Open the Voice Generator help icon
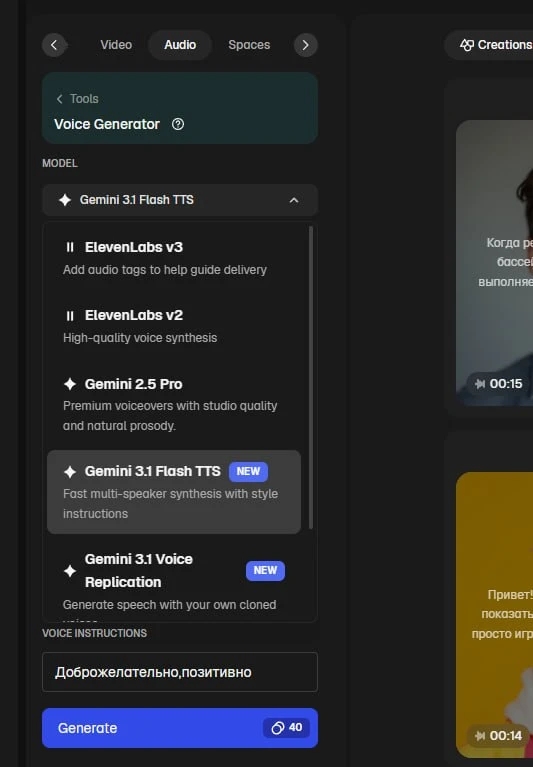 coord(178,124)
